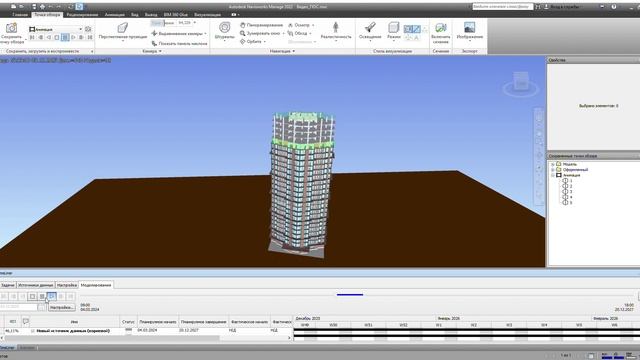Stop the TimeLiner simulation

click(x=33, y=296)
